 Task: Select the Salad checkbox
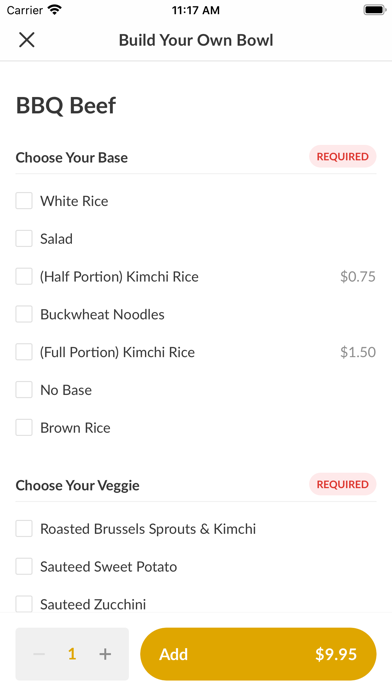click(x=24, y=238)
